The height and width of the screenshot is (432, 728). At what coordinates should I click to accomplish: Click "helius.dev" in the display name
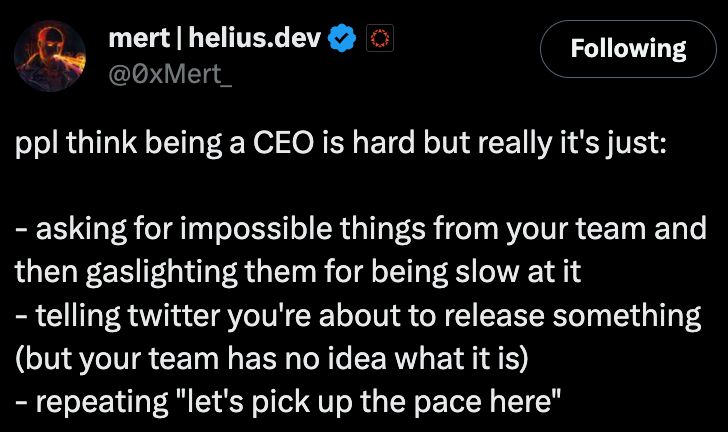click(255, 38)
